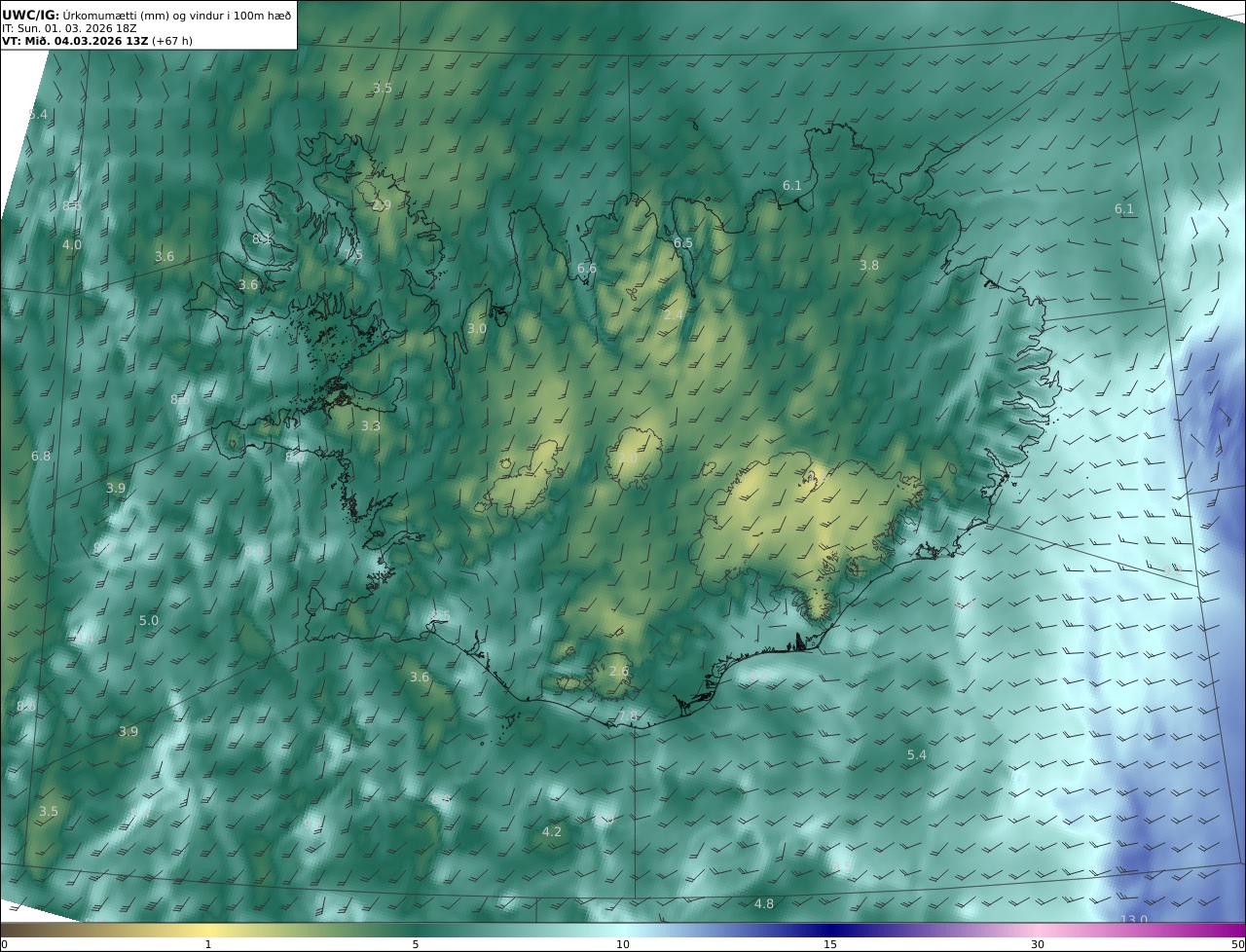Click the colorbar tick label 10

coord(623,944)
